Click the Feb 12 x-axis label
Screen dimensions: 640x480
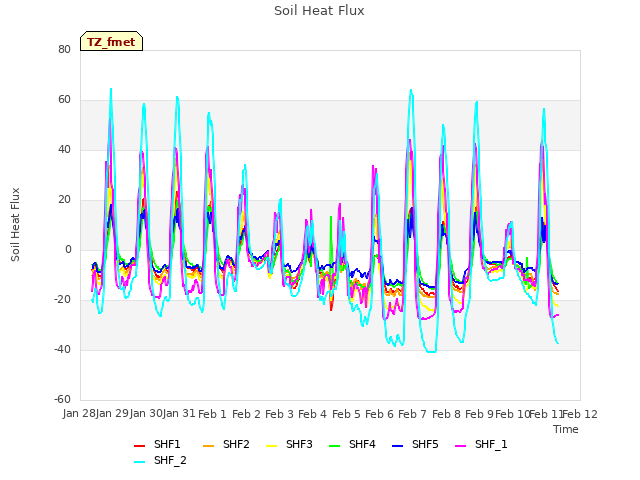tap(580, 414)
